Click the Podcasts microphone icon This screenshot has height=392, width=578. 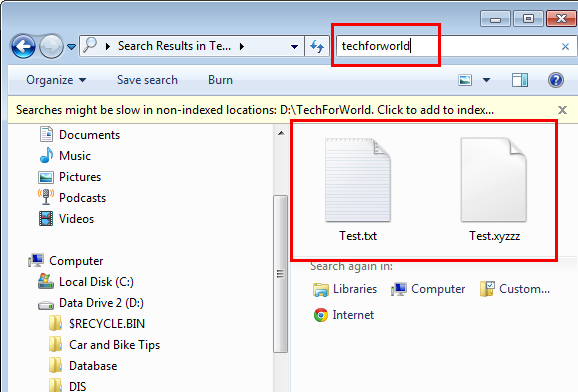(x=46, y=197)
